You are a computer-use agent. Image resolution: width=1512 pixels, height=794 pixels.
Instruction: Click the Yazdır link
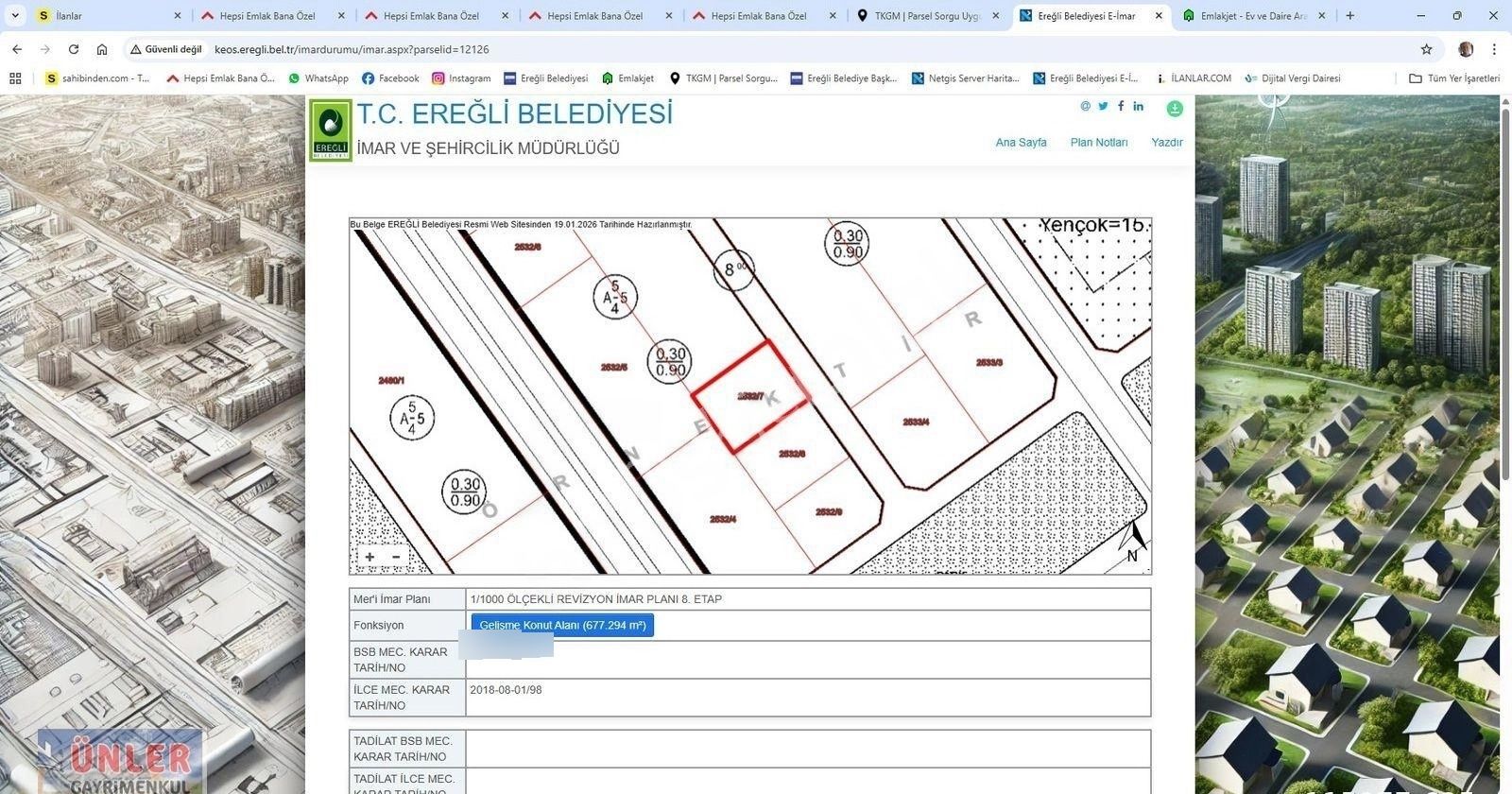1166,143
